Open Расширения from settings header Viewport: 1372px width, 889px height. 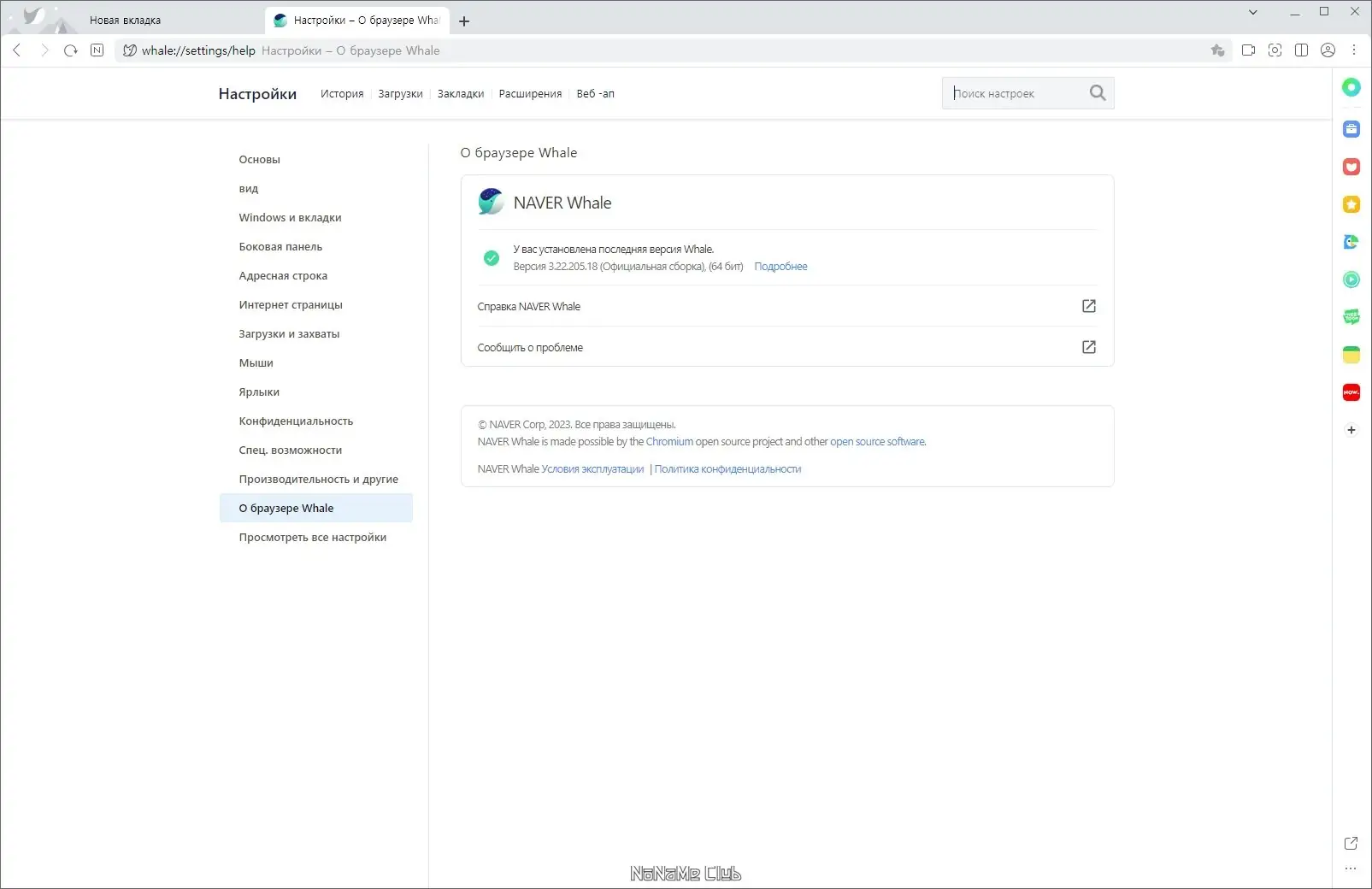530,94
